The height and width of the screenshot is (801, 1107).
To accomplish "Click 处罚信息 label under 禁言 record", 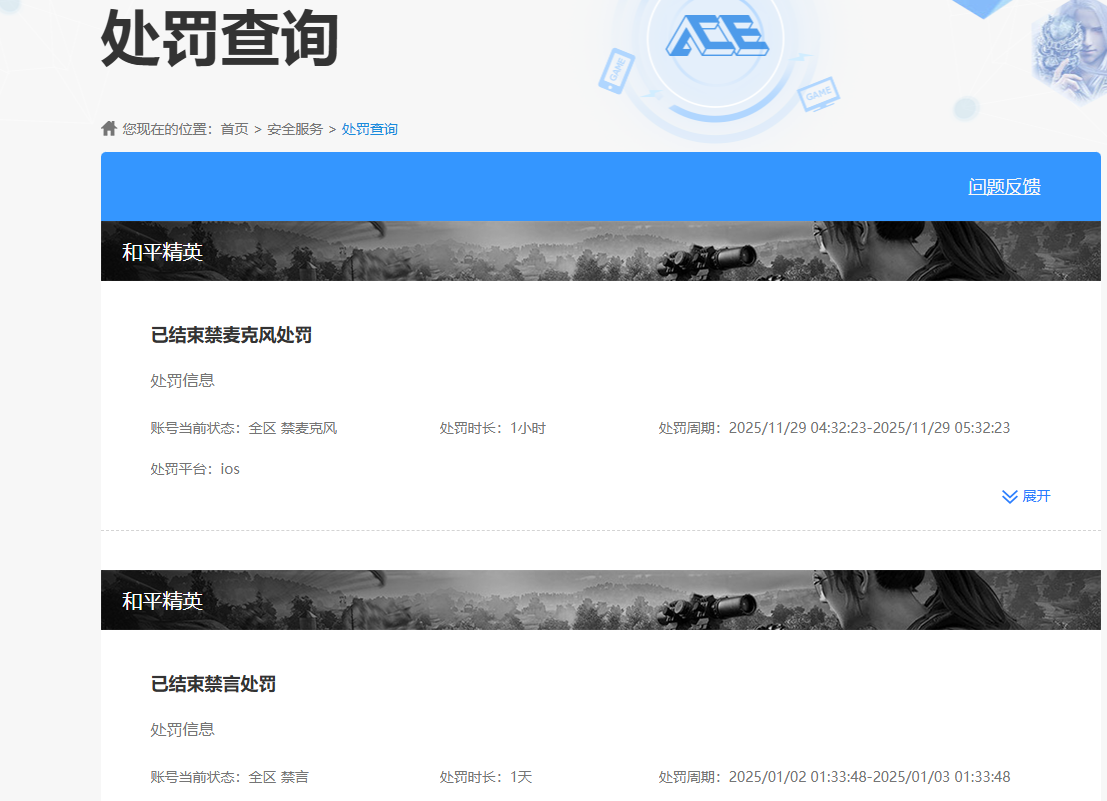I will point(182,729).
